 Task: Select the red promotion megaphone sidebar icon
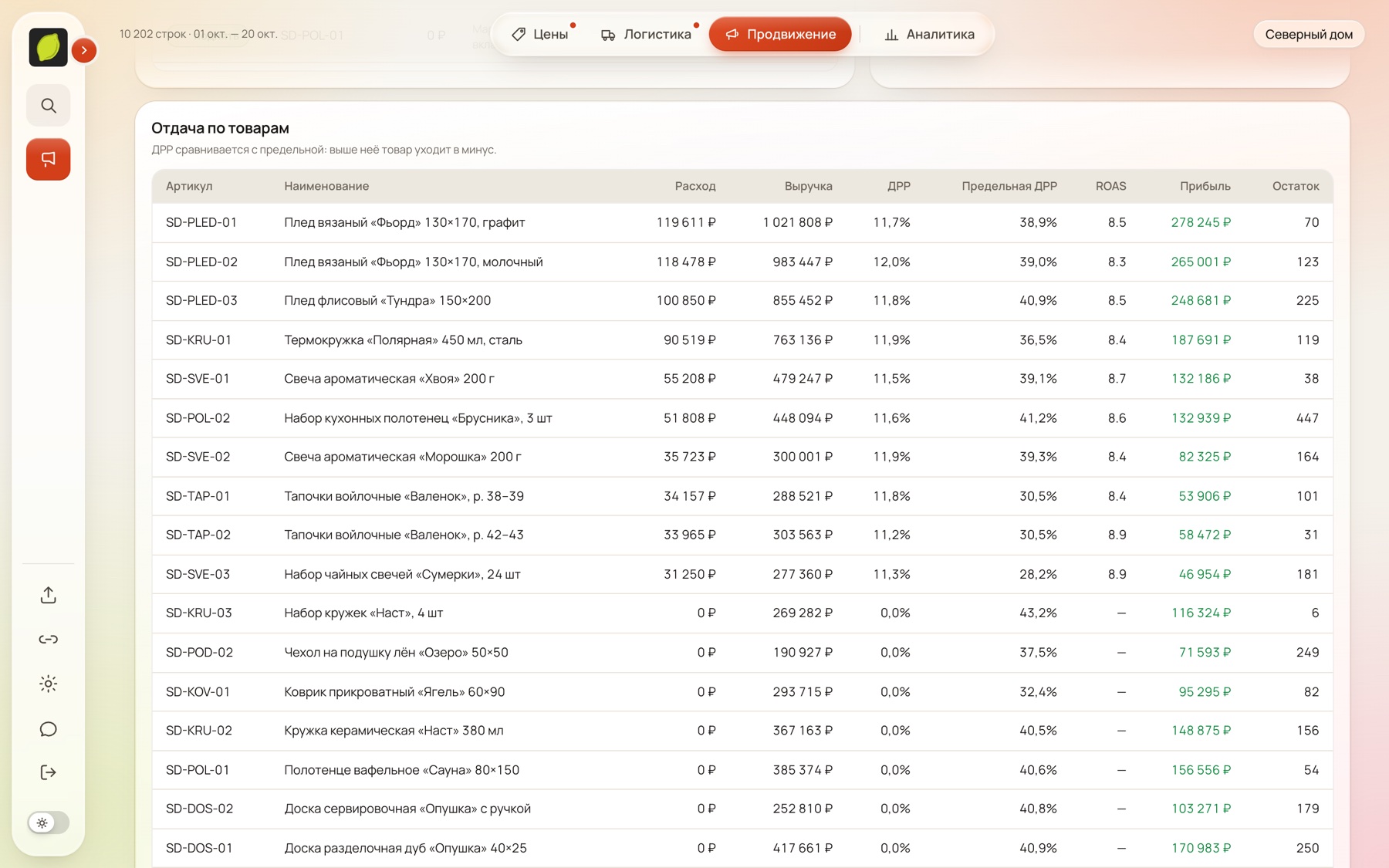pyautogui.click(x=49, y=159)
